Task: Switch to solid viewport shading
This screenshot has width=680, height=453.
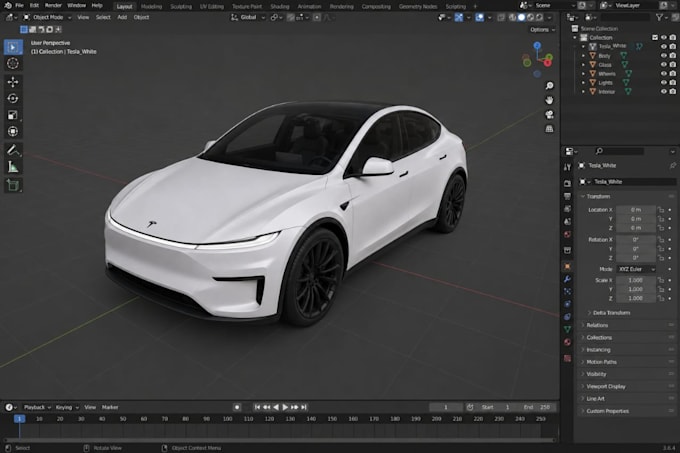Action: tap(521, 17)
